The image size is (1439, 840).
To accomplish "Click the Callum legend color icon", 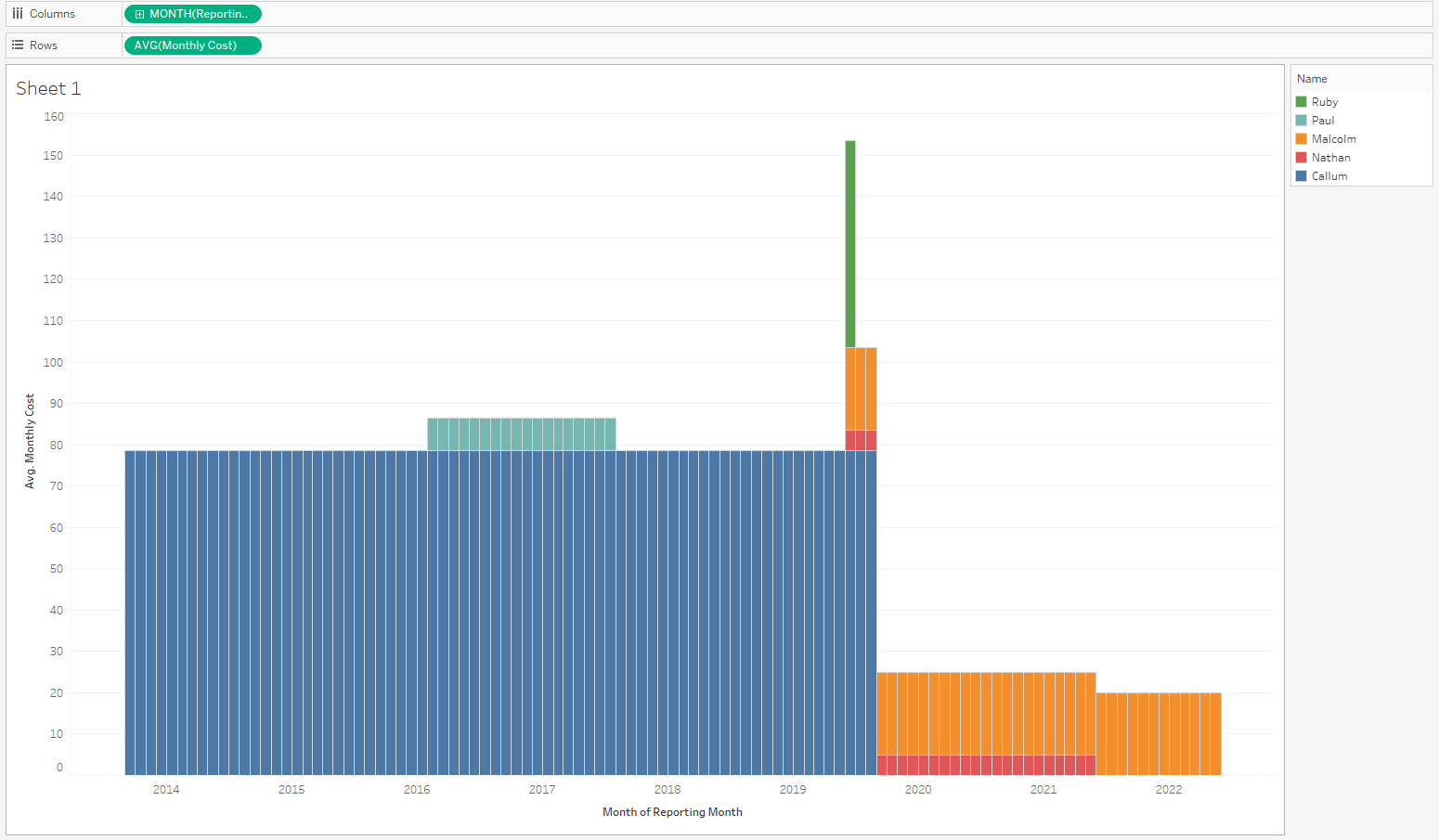I will click(x=1301, y=175).
